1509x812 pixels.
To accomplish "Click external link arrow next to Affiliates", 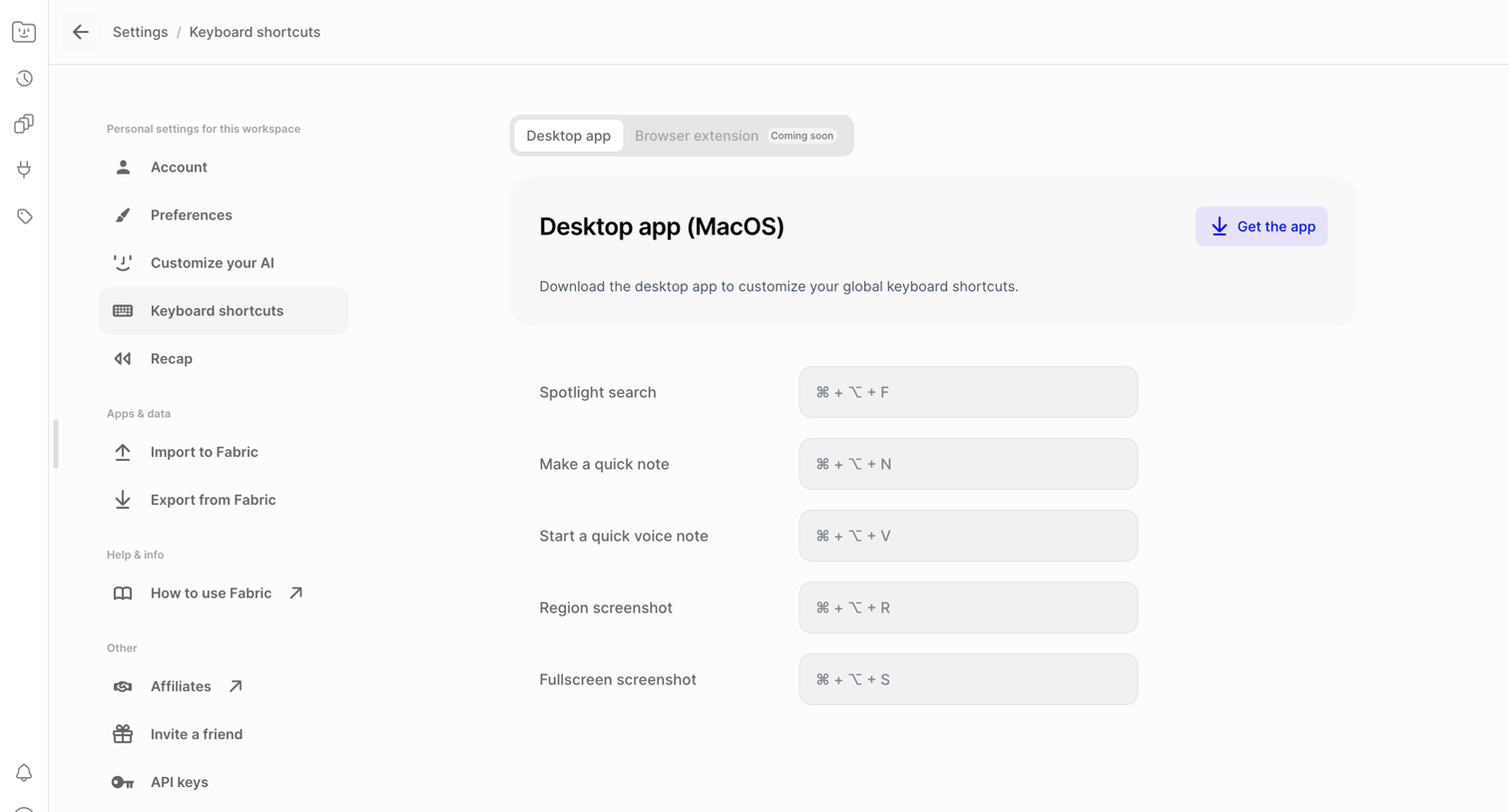I will (x=236, y=686).
